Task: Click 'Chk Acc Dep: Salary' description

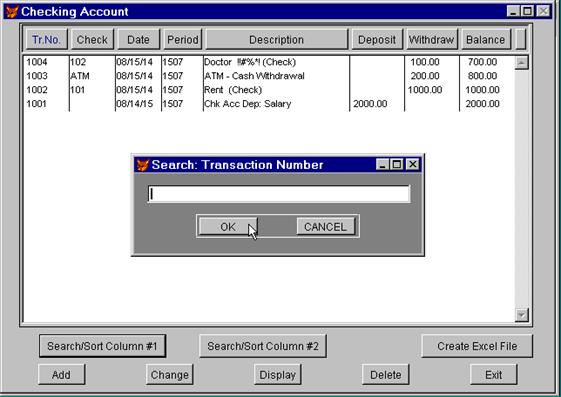Action: coord(248,104)
